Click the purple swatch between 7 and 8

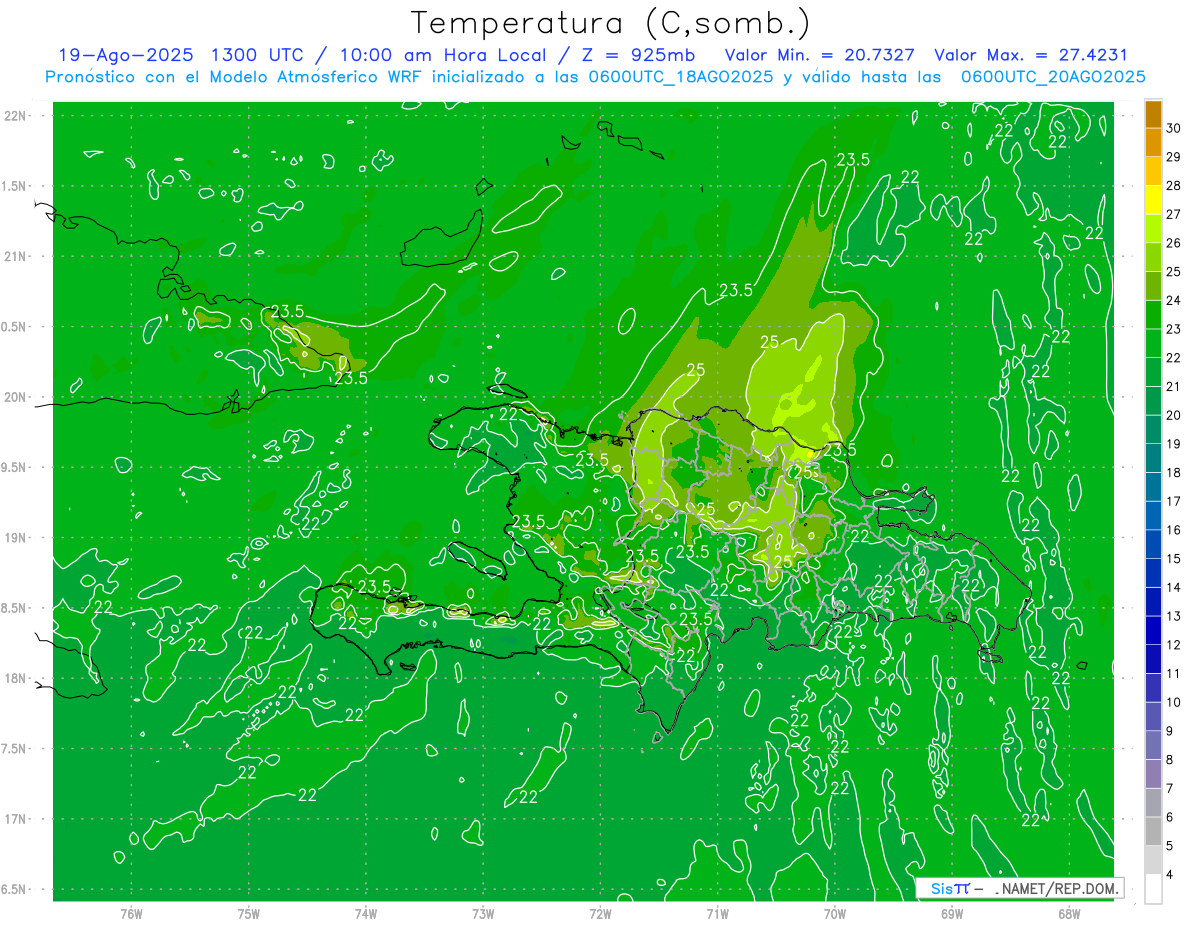[1153, 774]
